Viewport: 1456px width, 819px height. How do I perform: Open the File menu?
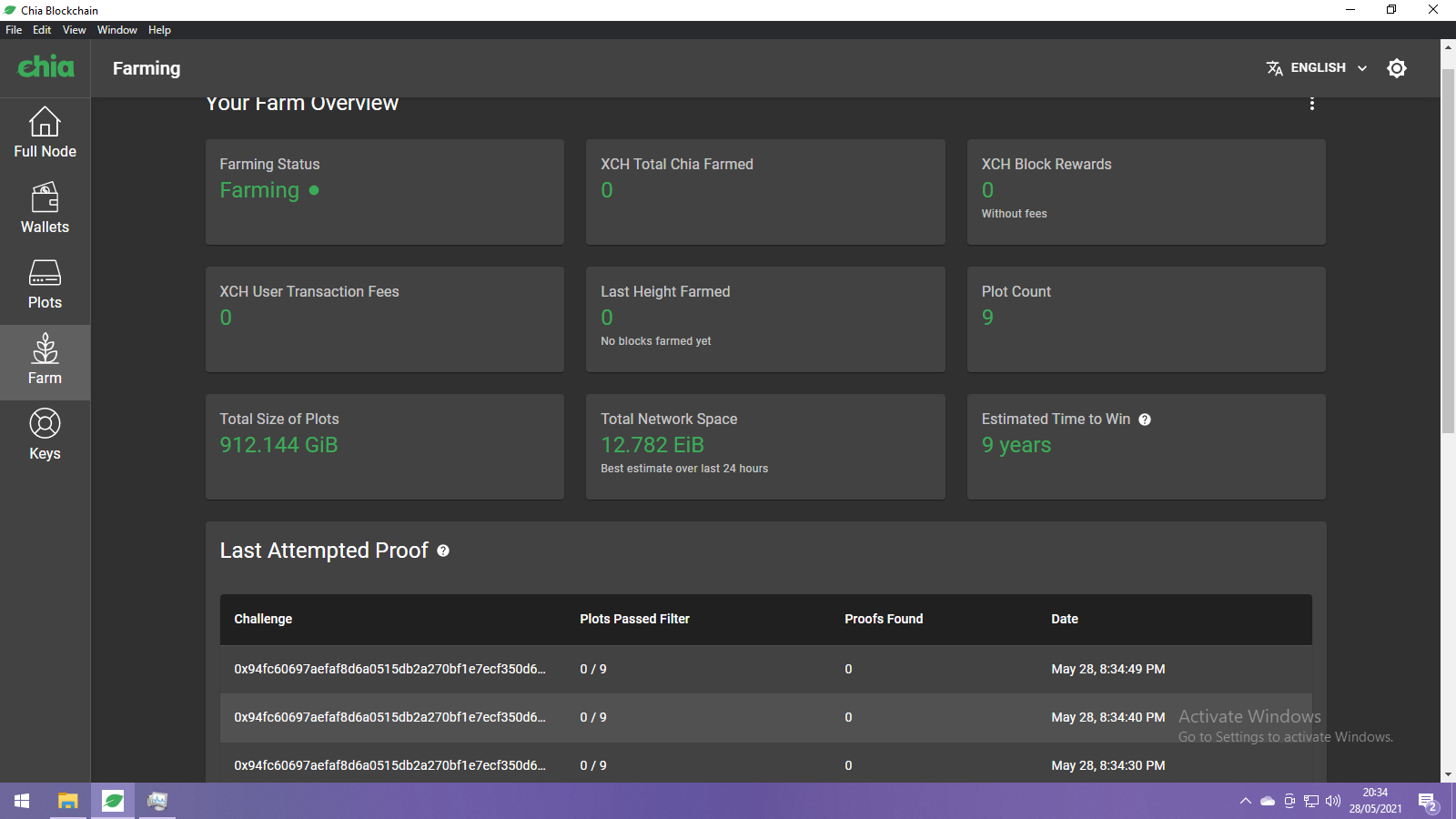click(x=14, y=30)
